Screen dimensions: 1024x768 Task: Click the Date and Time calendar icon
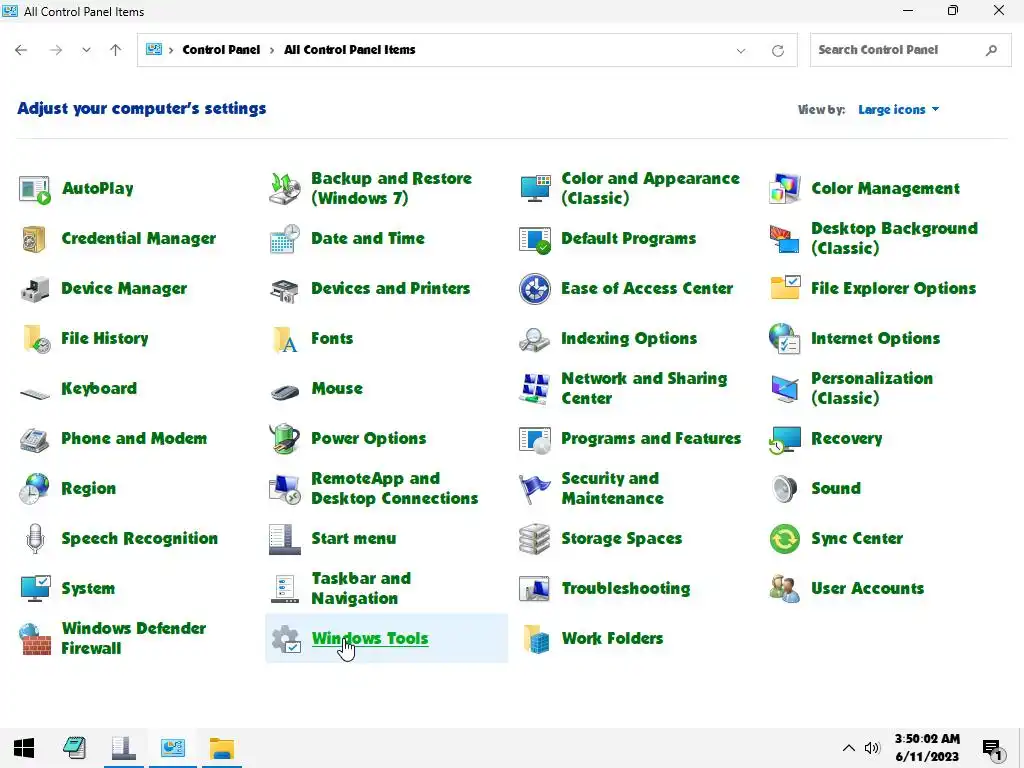pos(285,239)
